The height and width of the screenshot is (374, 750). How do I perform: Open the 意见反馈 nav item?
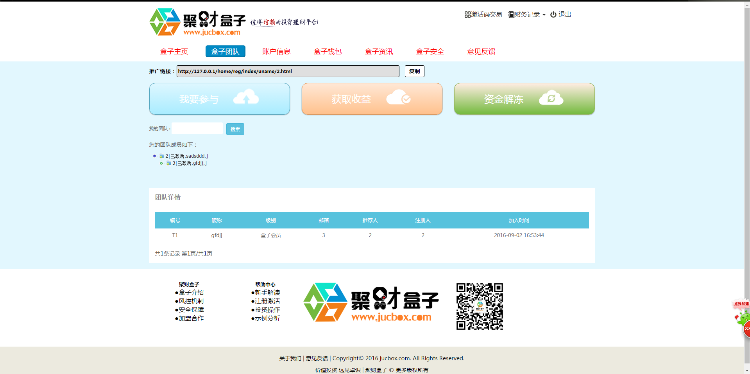481,52
